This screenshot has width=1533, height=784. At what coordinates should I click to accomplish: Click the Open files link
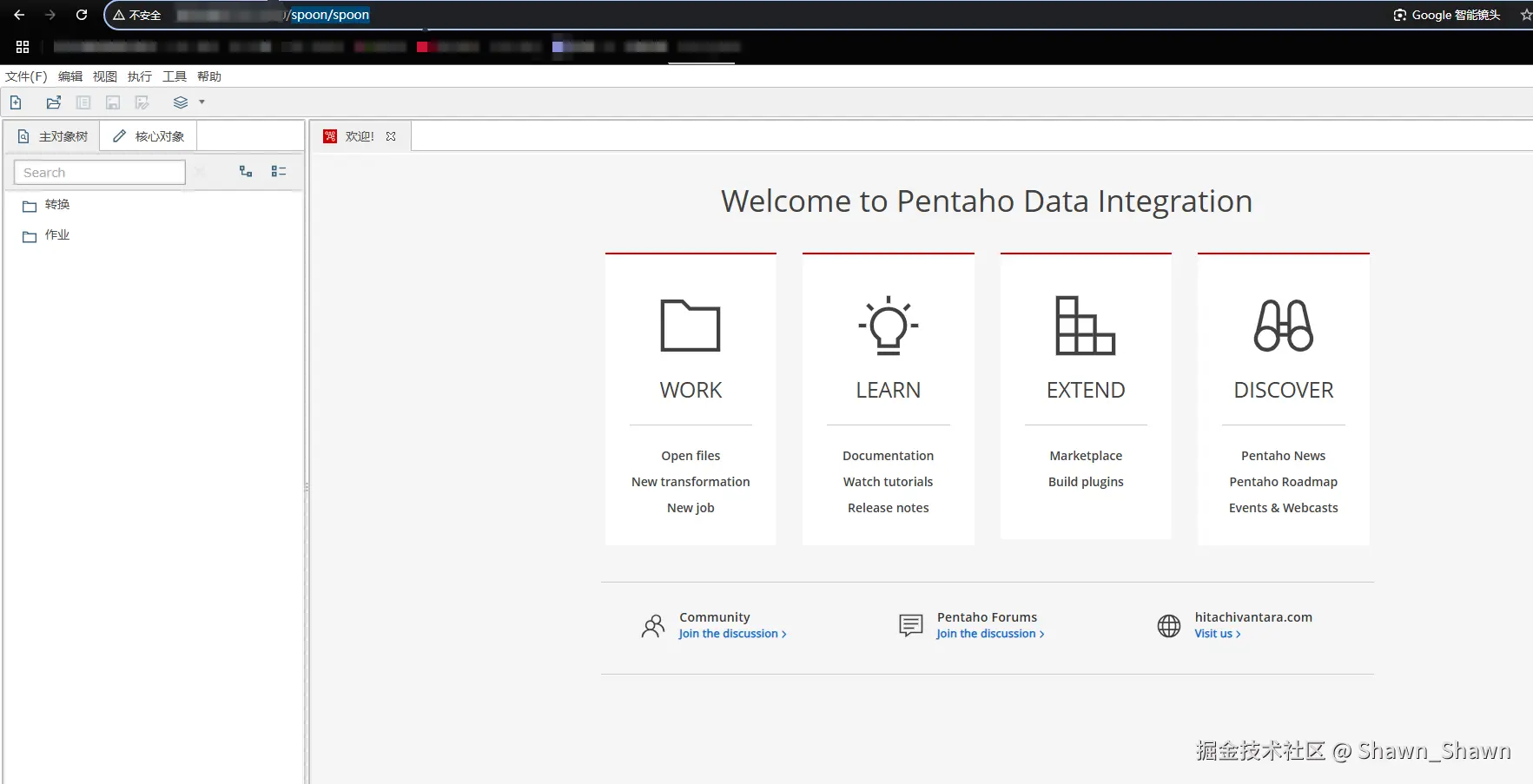[x=691, y=456]
